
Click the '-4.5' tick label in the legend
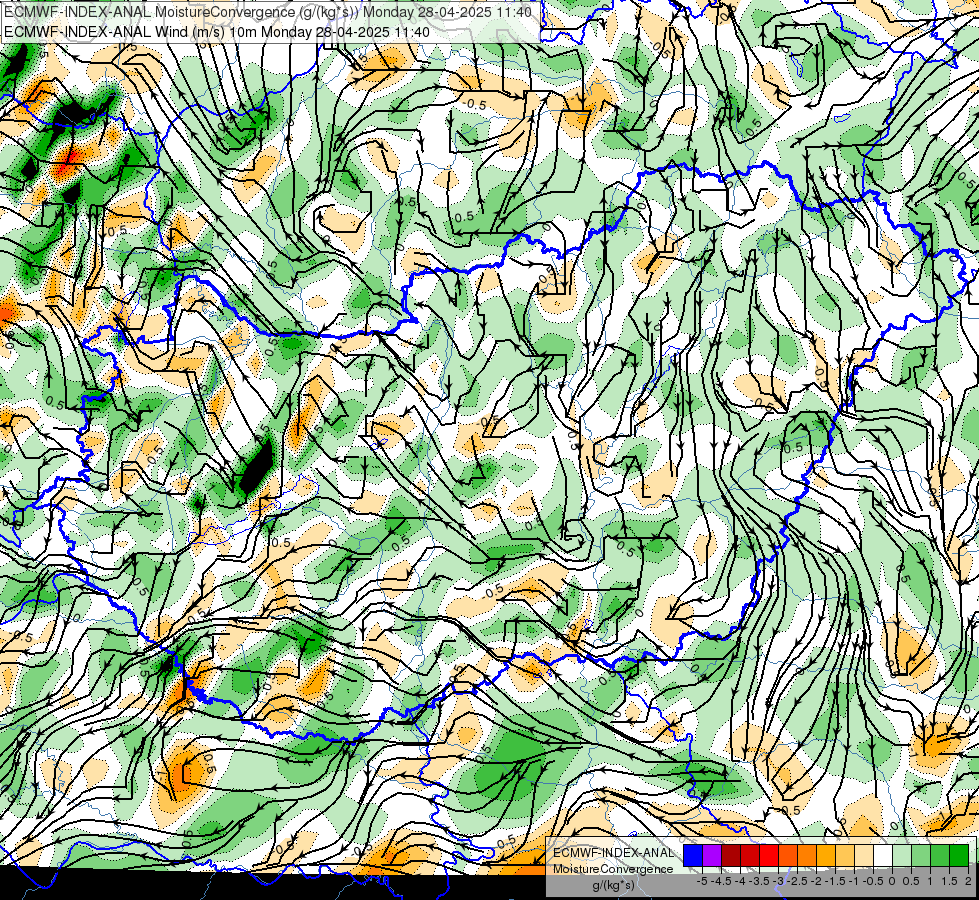coord(721,881)
